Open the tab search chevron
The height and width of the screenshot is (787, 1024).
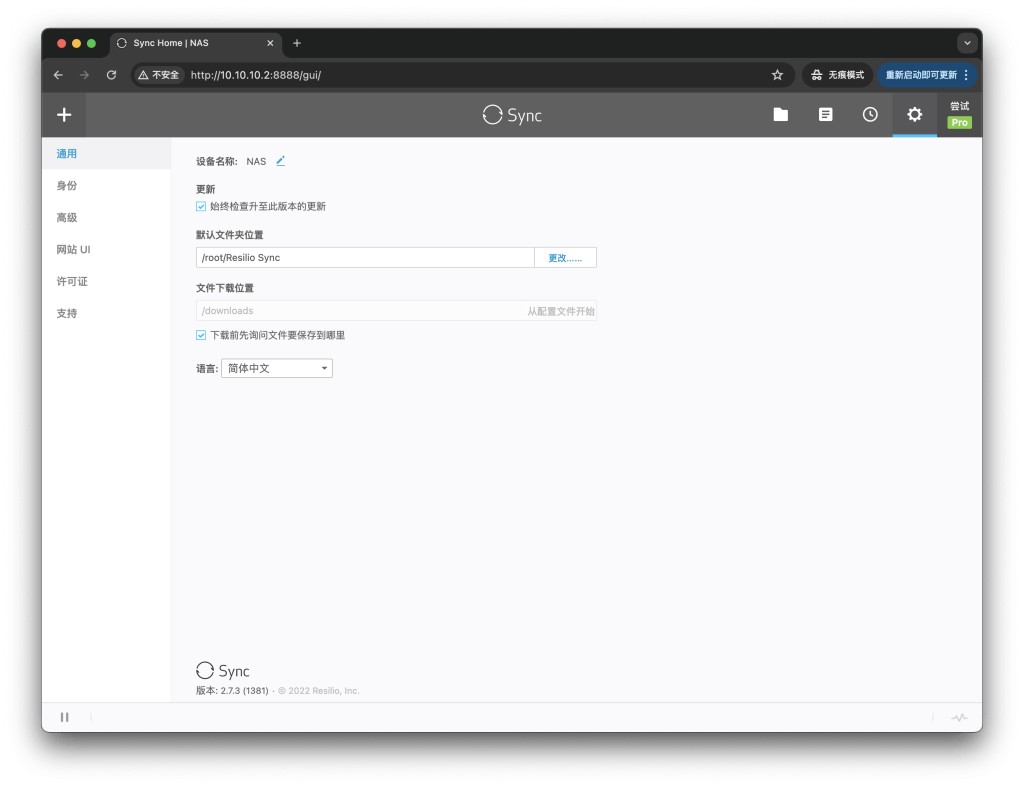tap(967, 43)
